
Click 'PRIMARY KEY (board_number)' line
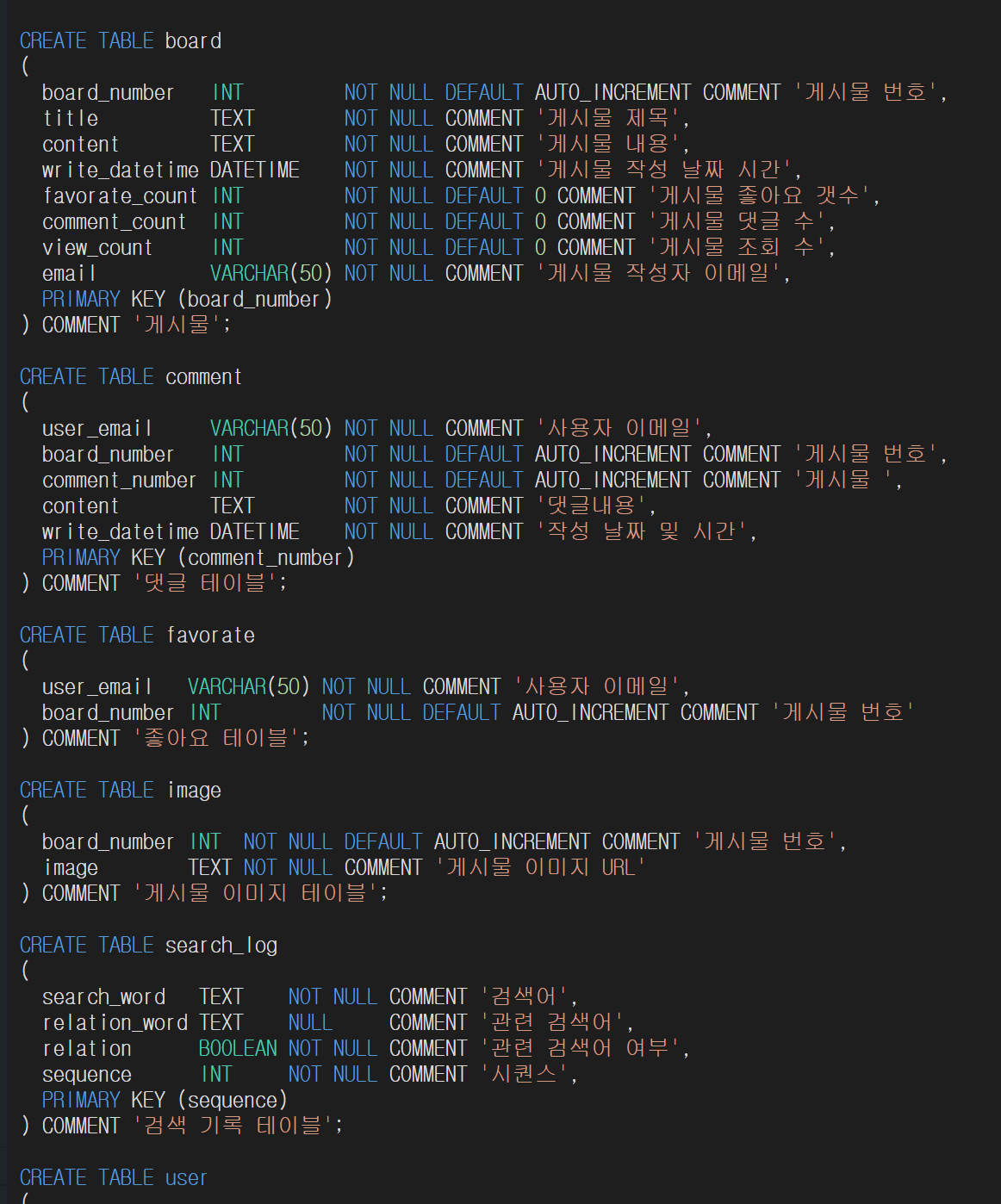[x=187, y=299]
